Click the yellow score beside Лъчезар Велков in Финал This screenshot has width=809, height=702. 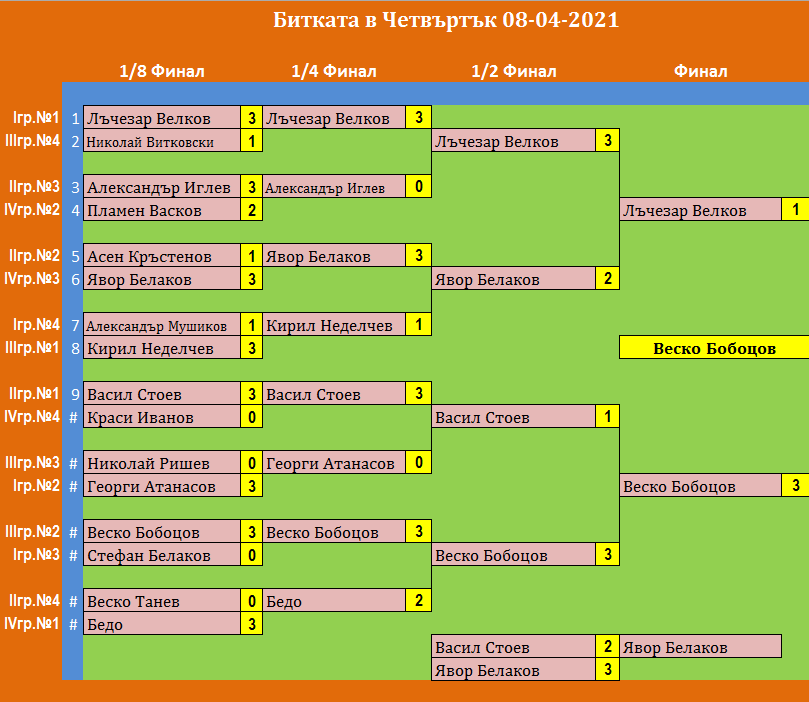click(795, 210)
